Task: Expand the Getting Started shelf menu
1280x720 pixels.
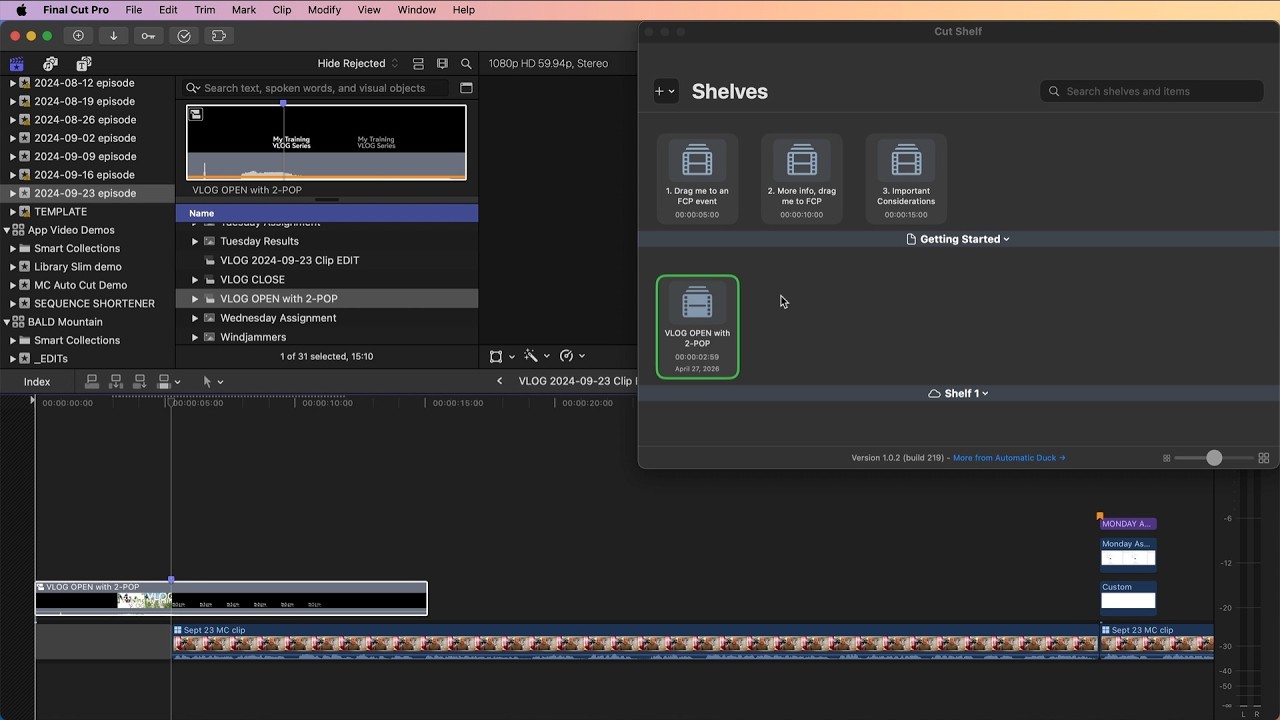Action: coord(958,239)
